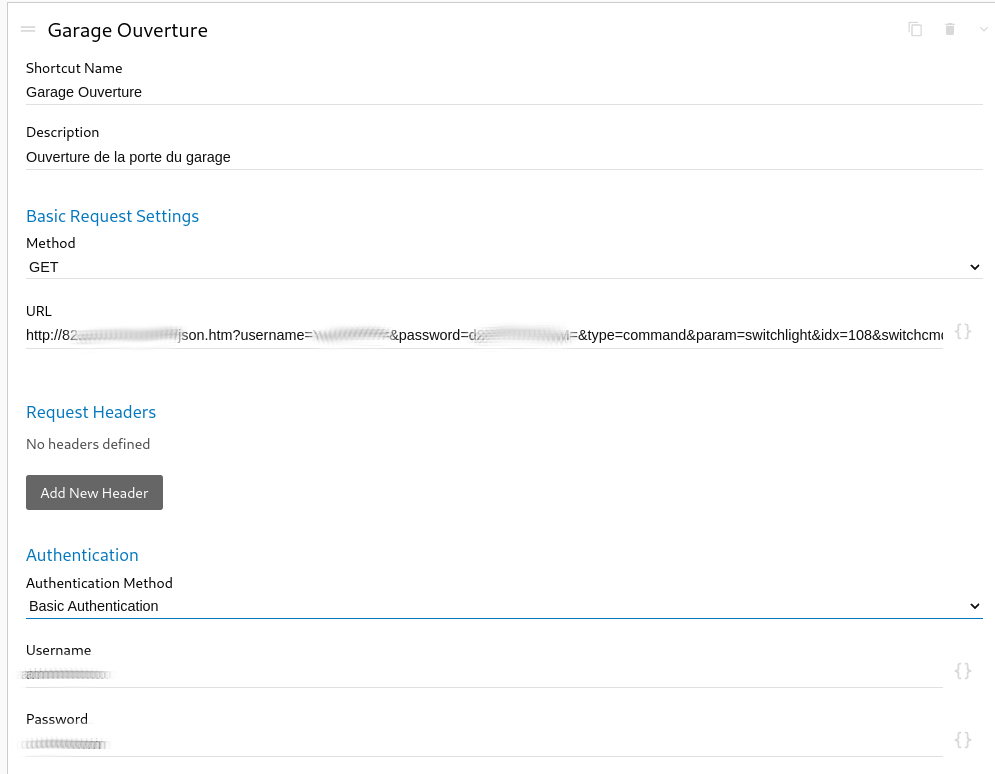
Task: Click the Request Headers section heading
Action: (91, 412)
